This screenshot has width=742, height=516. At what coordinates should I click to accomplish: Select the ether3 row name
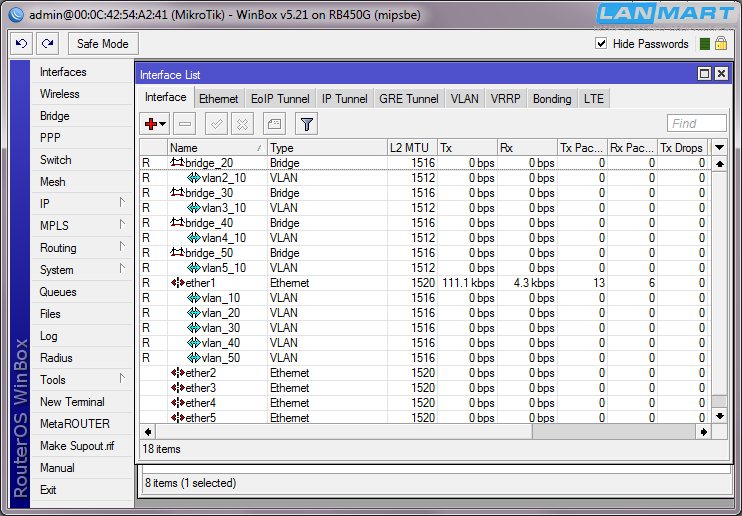tap(201, 388)
